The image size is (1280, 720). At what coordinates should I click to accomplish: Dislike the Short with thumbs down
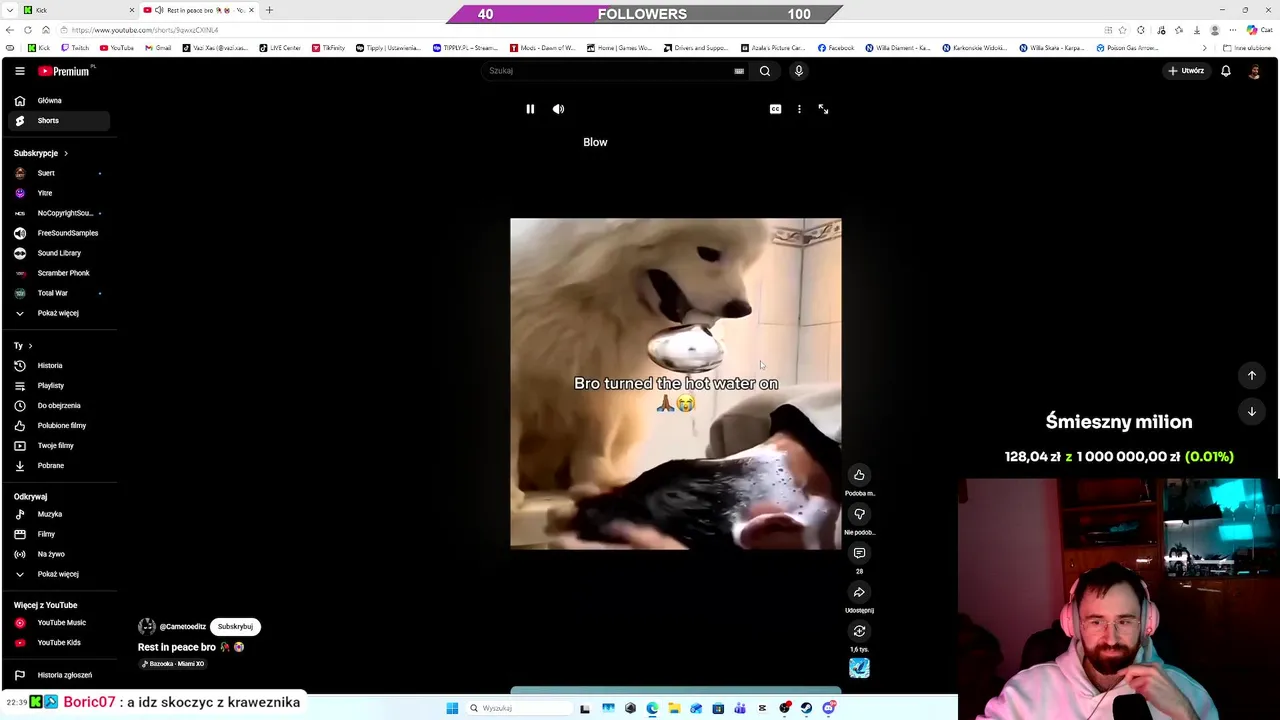tap(859, 514)
